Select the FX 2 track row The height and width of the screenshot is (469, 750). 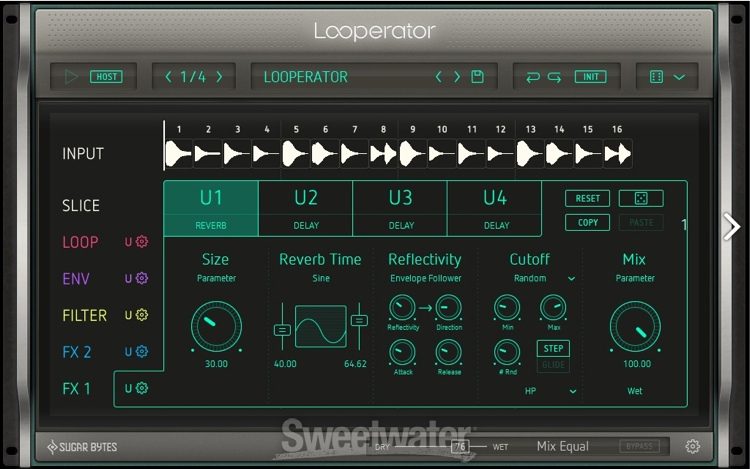point(77,352)
